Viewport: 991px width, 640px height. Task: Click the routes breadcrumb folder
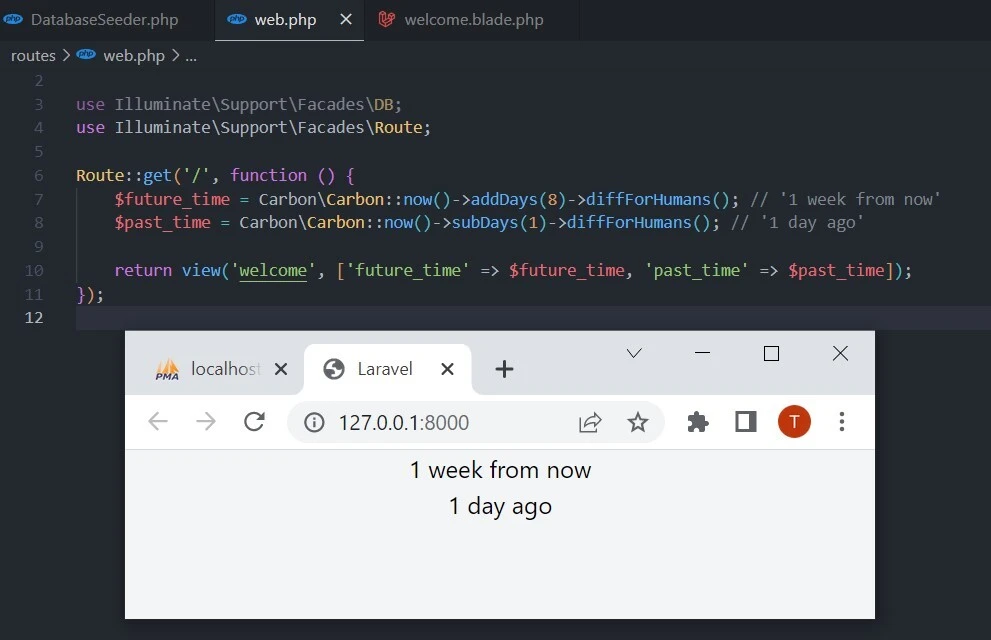tap(33, 56)
